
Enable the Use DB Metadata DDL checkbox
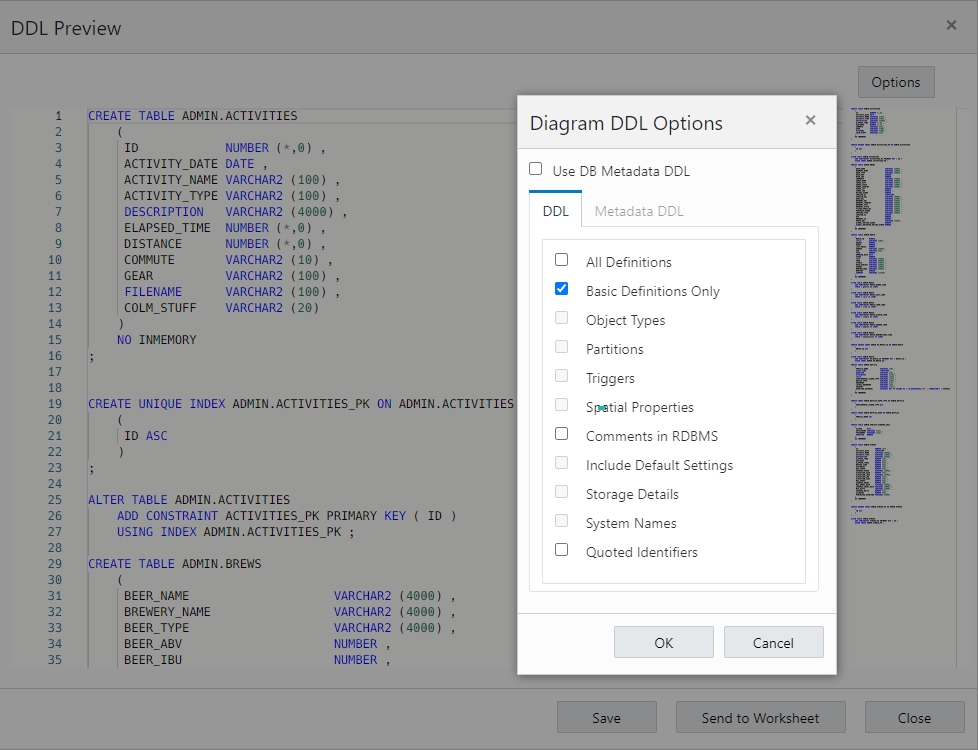535,169
